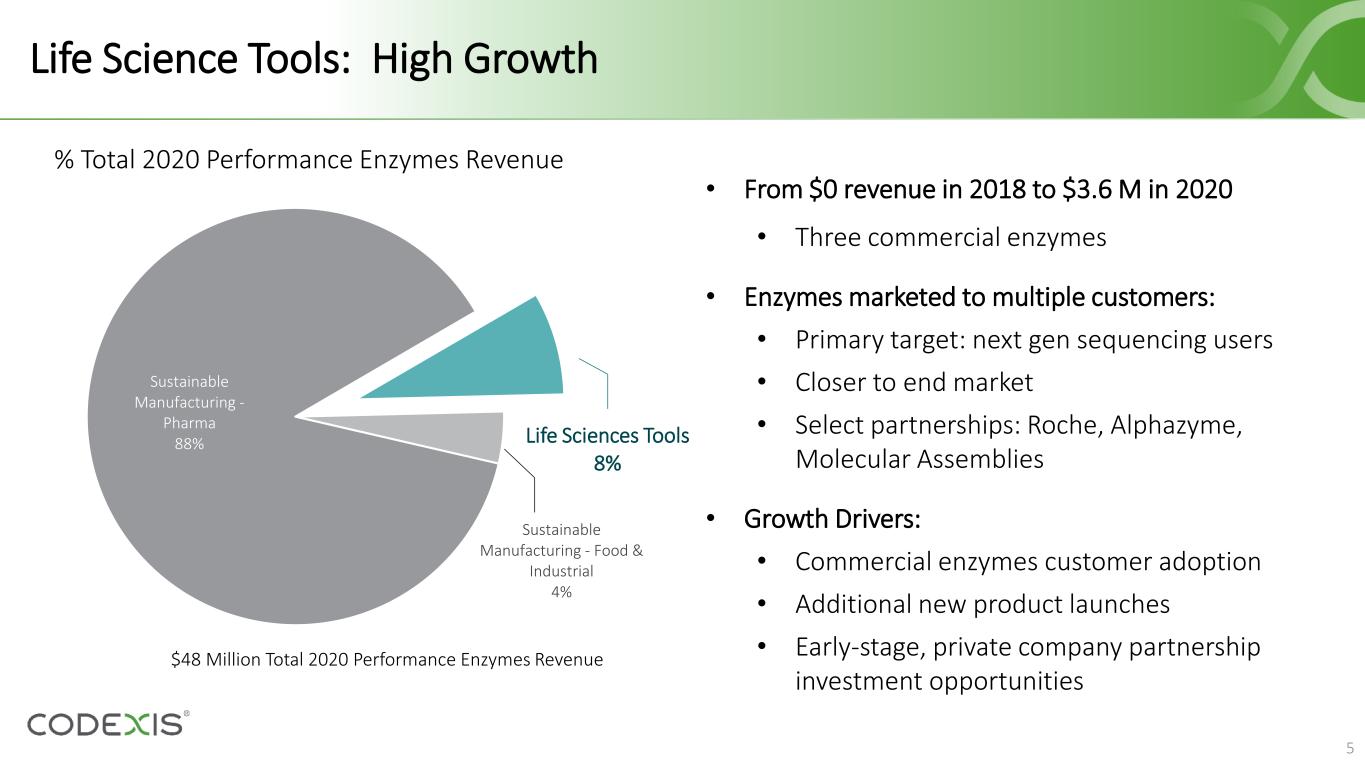Select the Three commercial enzymes sub-bullet
Image resolution: width=1365 pixels, height=768 pixels.
tap(950, 238)
